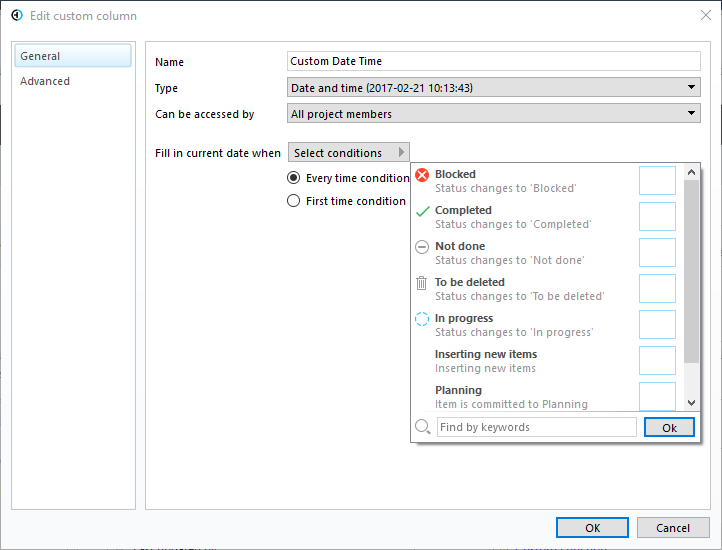Click the Not done minus-circle icon

coord(422,247)
